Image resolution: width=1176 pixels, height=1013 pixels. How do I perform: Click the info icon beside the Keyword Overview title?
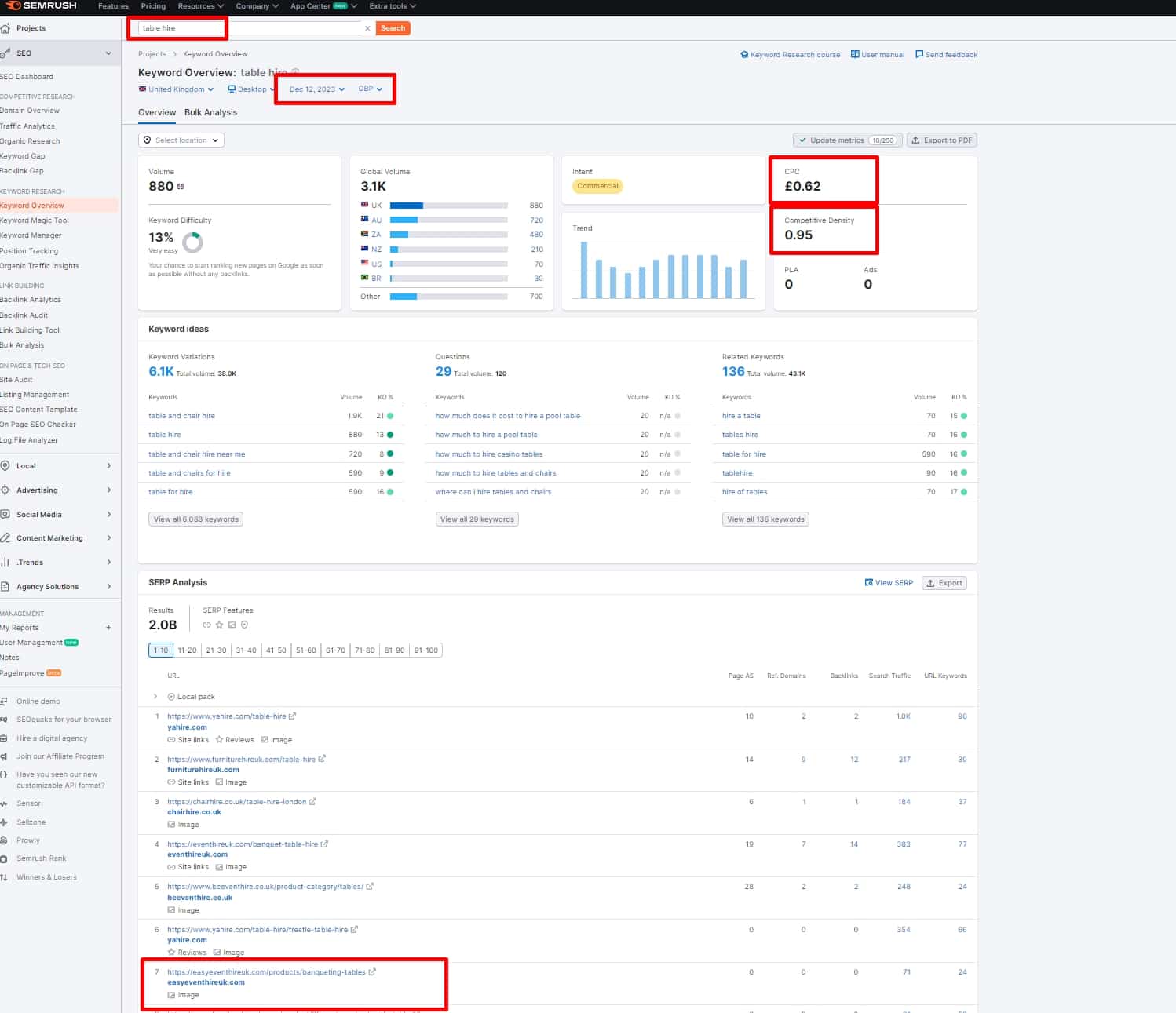click(x=295, y=73)
